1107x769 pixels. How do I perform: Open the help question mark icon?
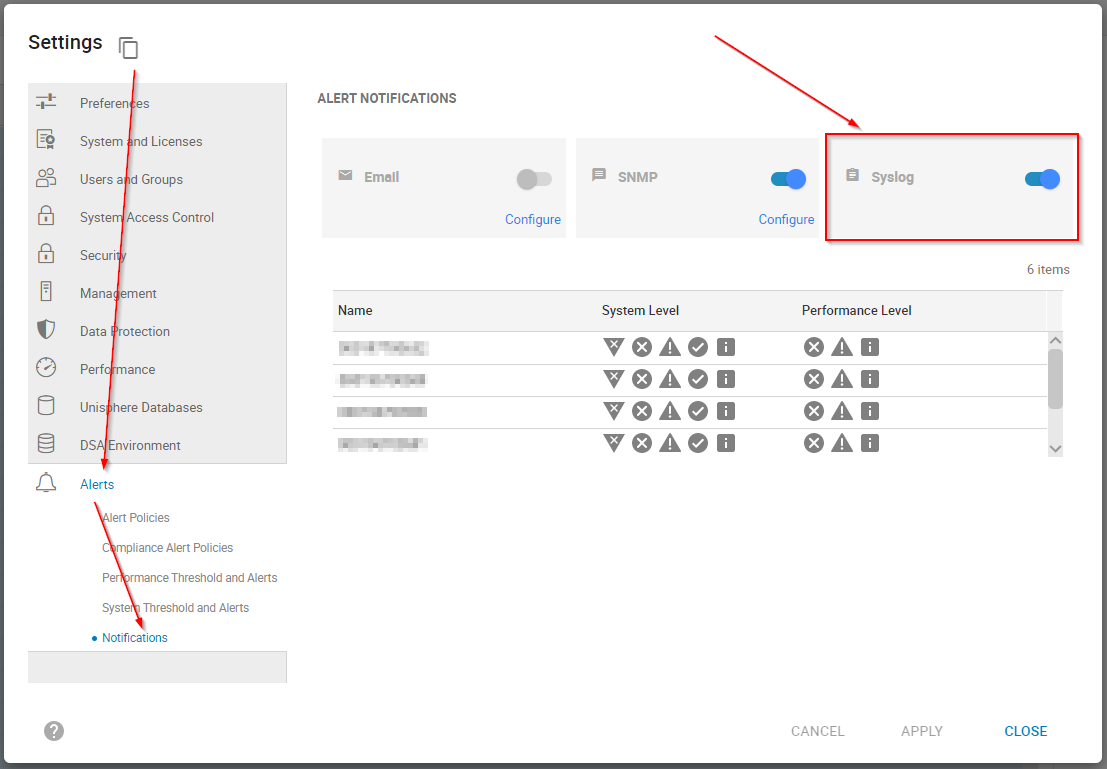click(53, 731)
